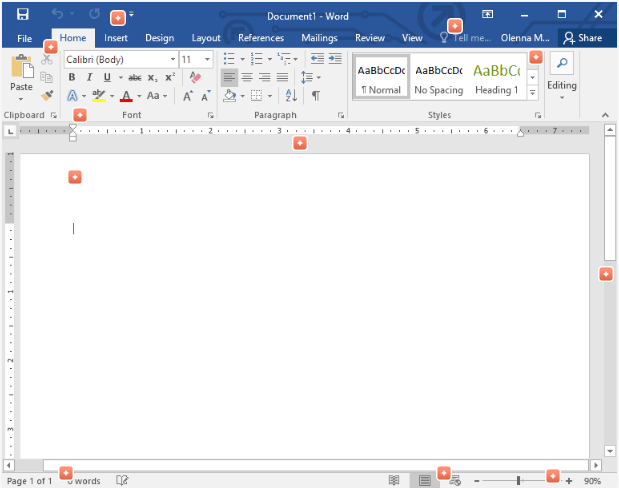Toggle Underline formatting
Screen dimensions: 619x488
click(x=107, y=77)
